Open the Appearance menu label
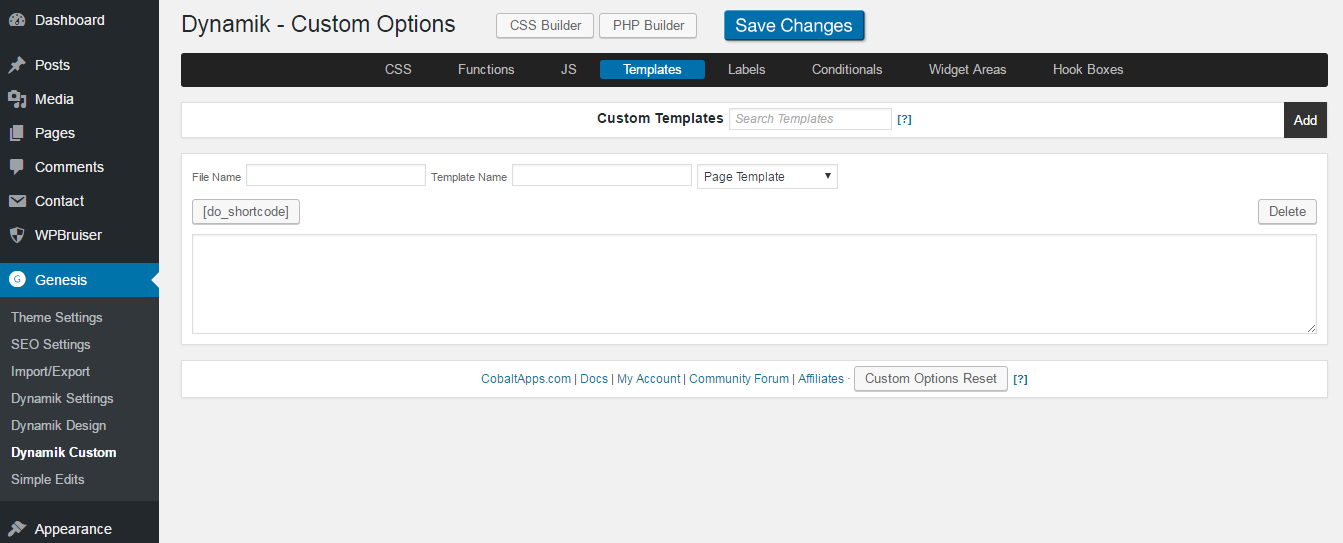The height and width of the screenshot is (543, 1343). pos(73,529)
